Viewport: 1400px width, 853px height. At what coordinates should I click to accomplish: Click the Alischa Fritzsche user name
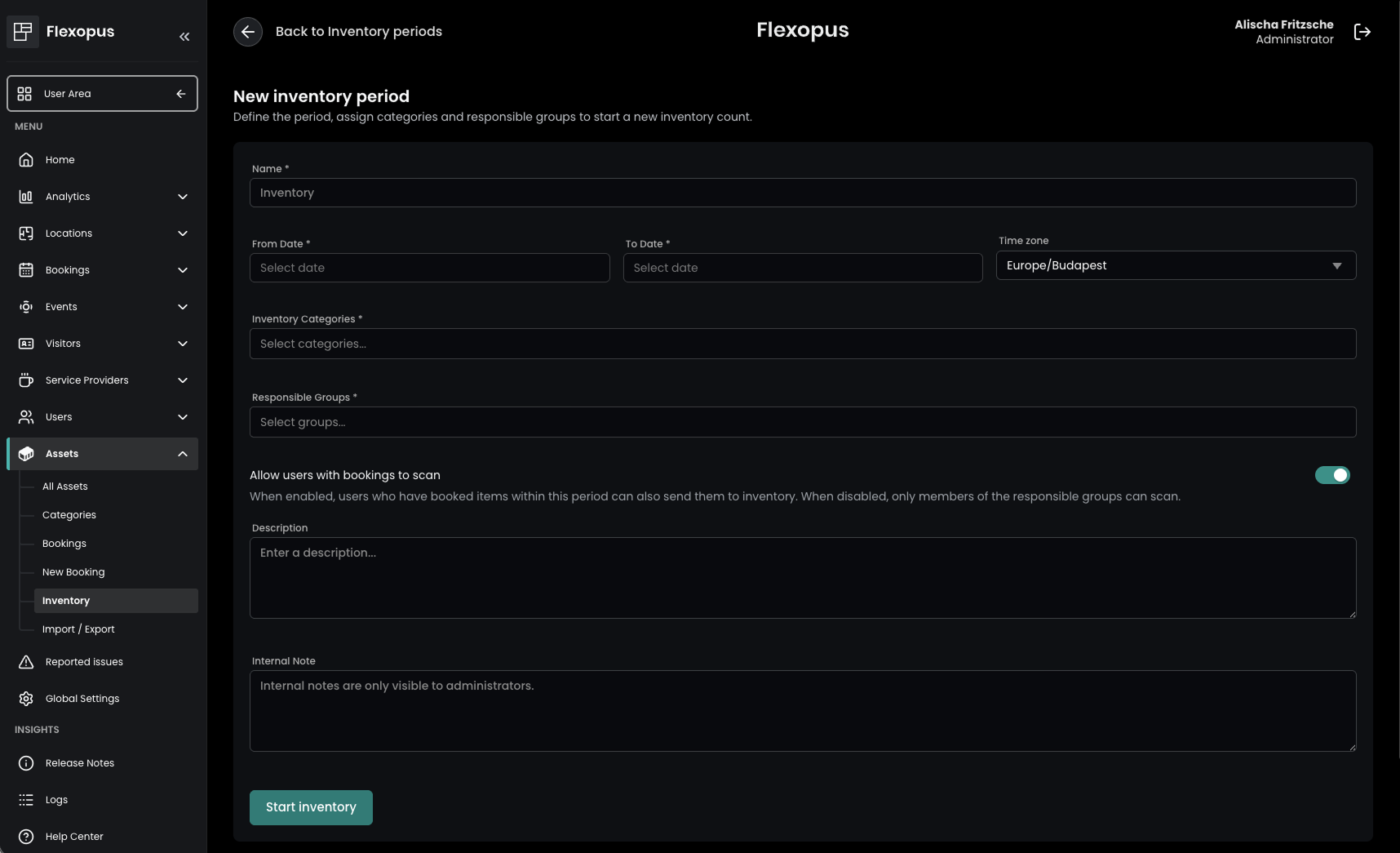tap(1284, 24)
